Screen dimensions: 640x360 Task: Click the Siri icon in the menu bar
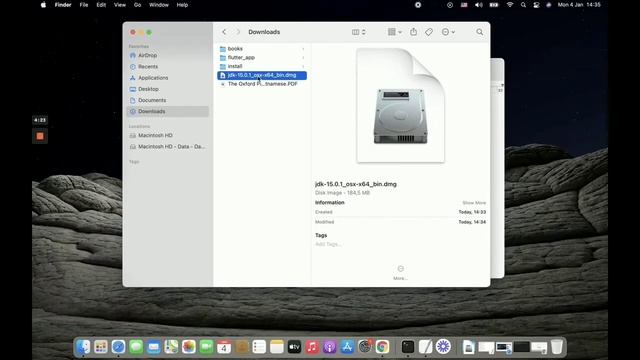(549, 5)
